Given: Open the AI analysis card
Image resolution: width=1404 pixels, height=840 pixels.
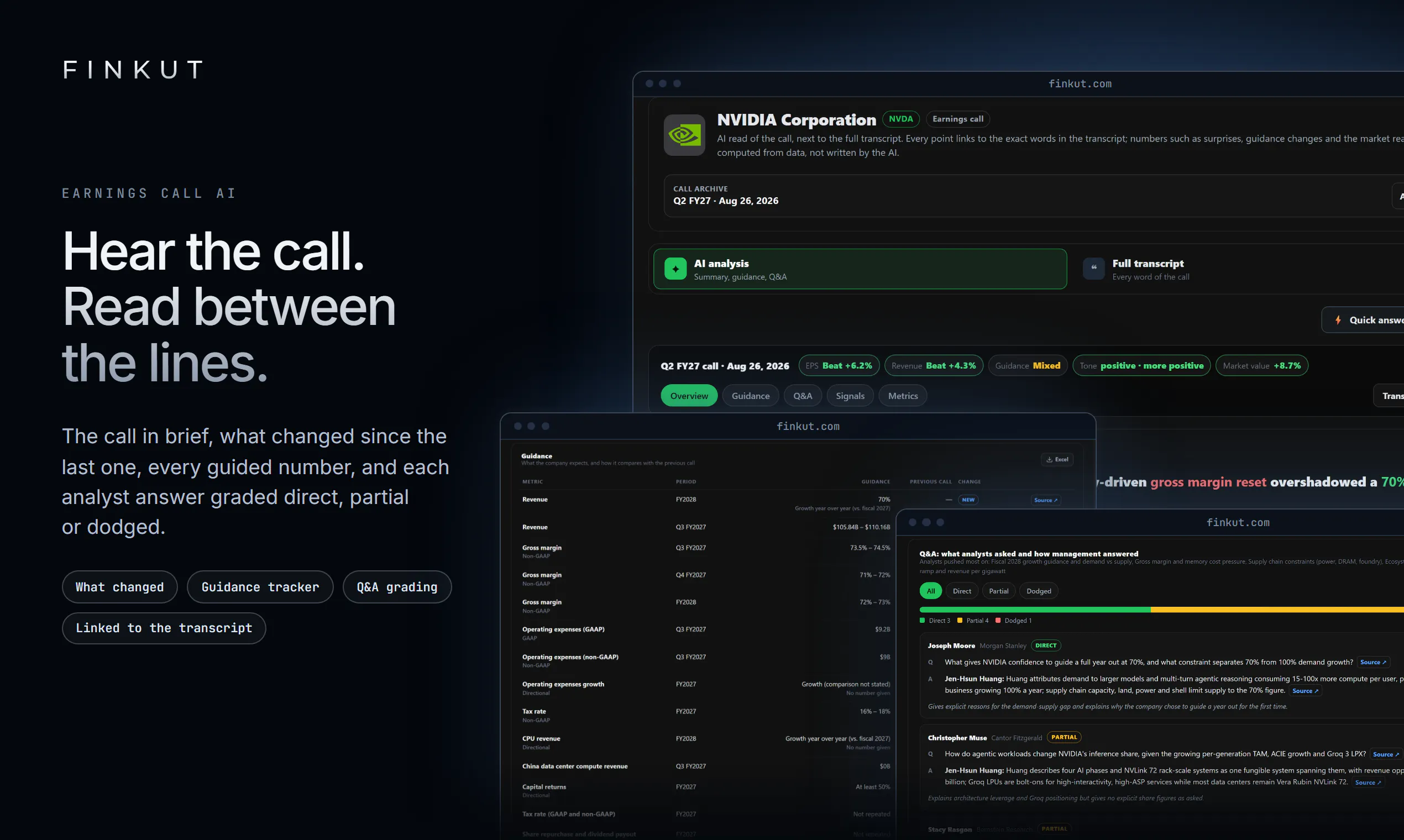Looking at the screenshot, I should pyautogui.click(x=860, y=269).
